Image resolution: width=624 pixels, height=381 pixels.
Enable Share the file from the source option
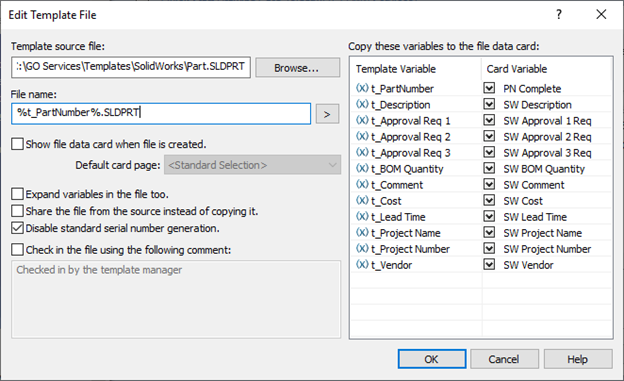(18, 211)
